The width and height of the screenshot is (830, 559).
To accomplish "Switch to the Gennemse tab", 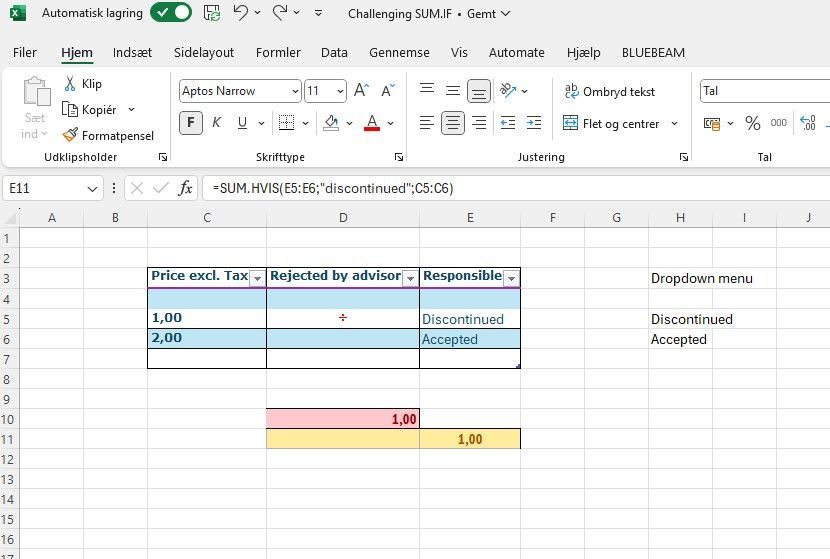I will point(399,52).
